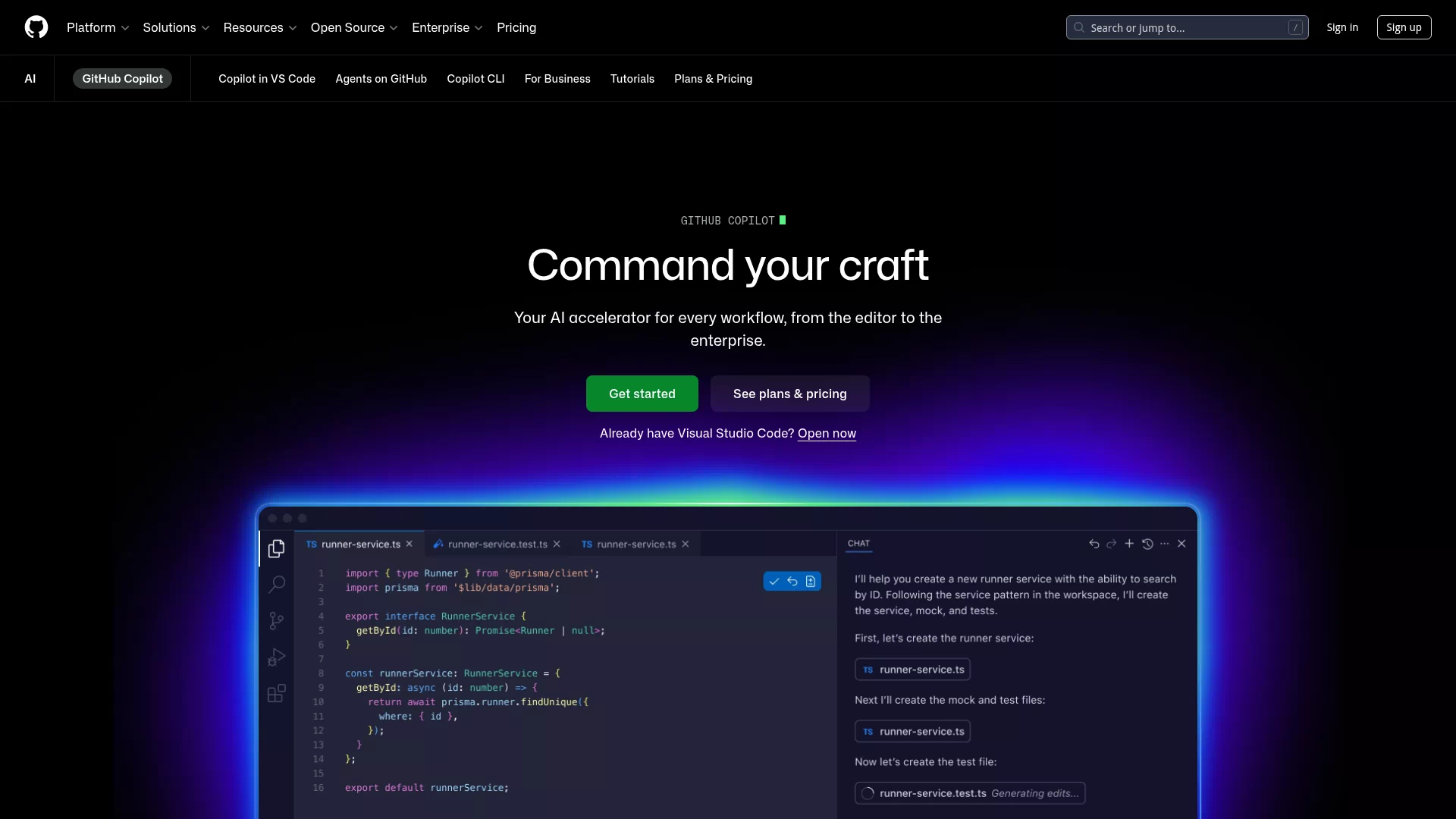Open the For Business page
Image resolution: width=1456 pixels, height=819 pixels.
point(557,79)
